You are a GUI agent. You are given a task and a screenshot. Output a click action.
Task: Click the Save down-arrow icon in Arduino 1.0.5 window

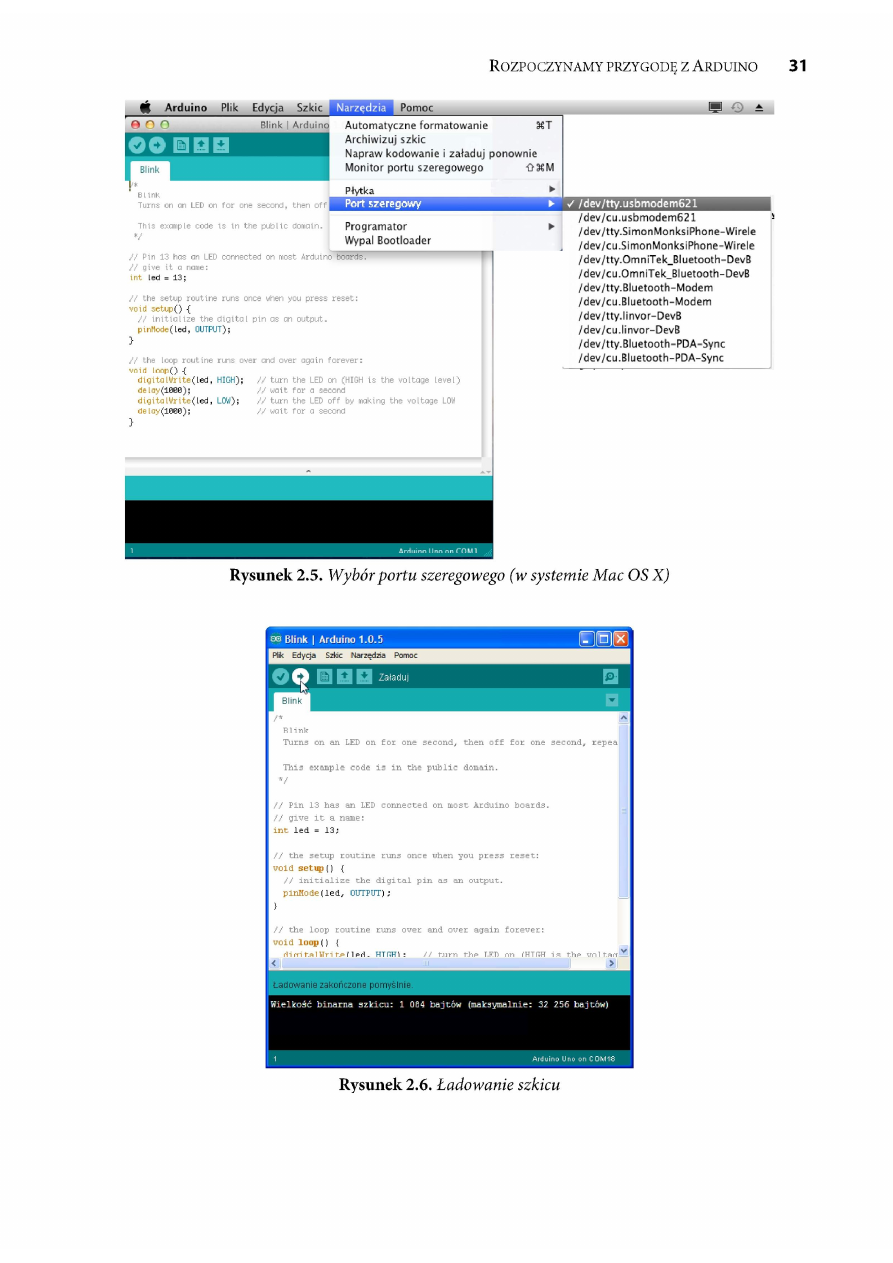(x=364, y=677)
